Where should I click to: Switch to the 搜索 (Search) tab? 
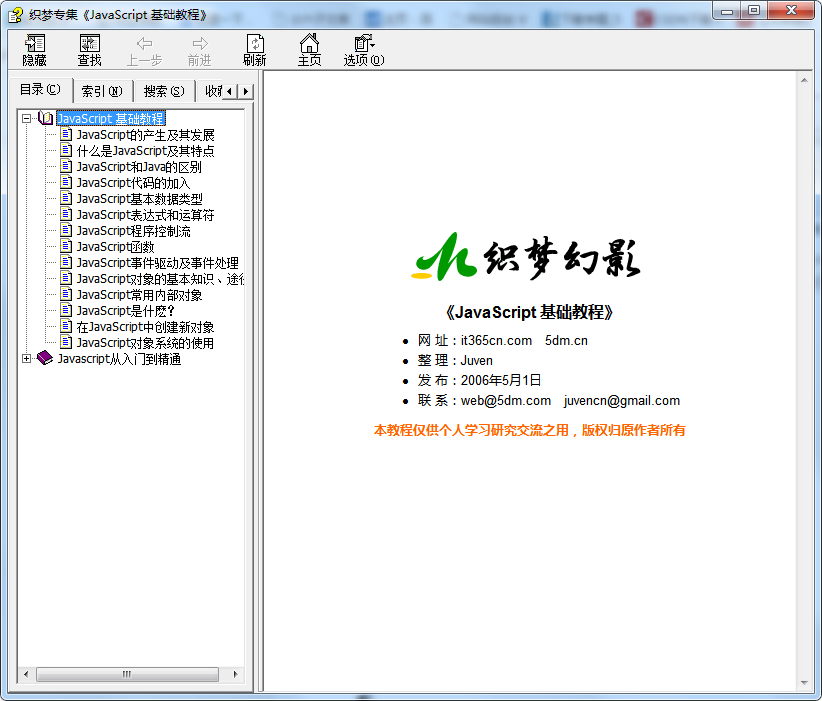click(x=163, y=91)
